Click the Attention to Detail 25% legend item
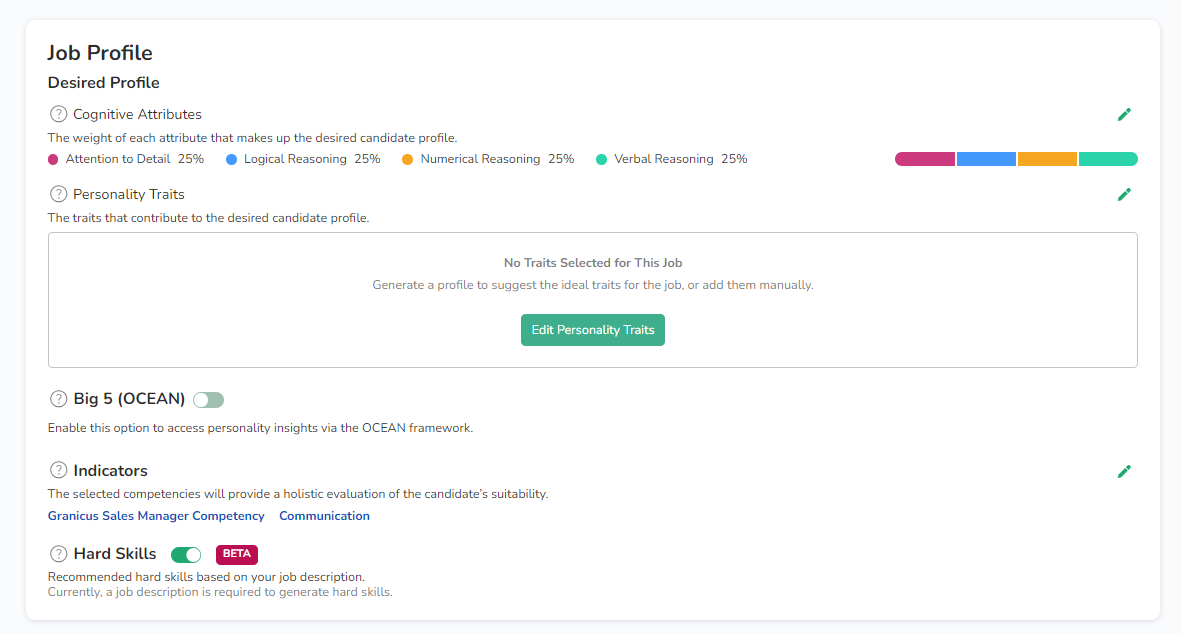Image resolution: width=1181 pixels, height=634 pixels. (x=126, y=159)
